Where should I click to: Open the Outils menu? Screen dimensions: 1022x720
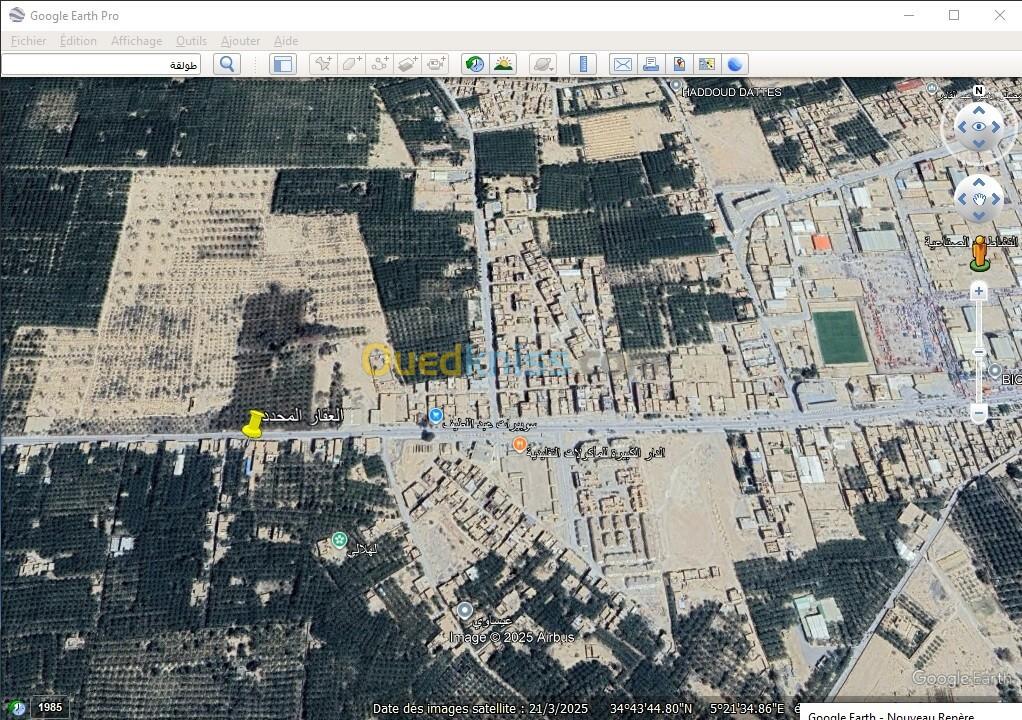click(x=191, y=41)
